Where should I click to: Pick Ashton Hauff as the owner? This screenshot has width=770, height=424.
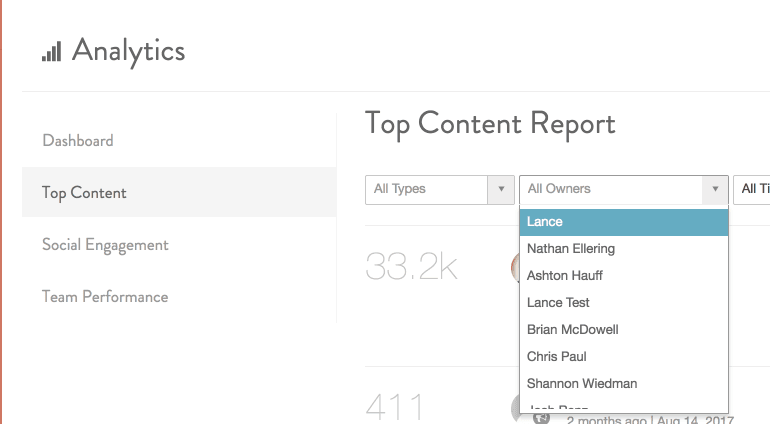pos(565,276)
